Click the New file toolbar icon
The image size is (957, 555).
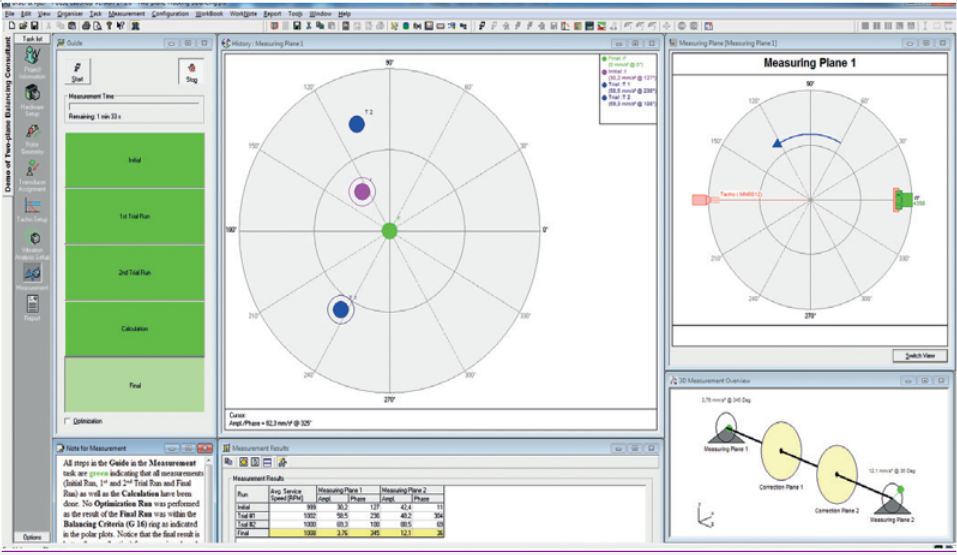pos(12,26)
